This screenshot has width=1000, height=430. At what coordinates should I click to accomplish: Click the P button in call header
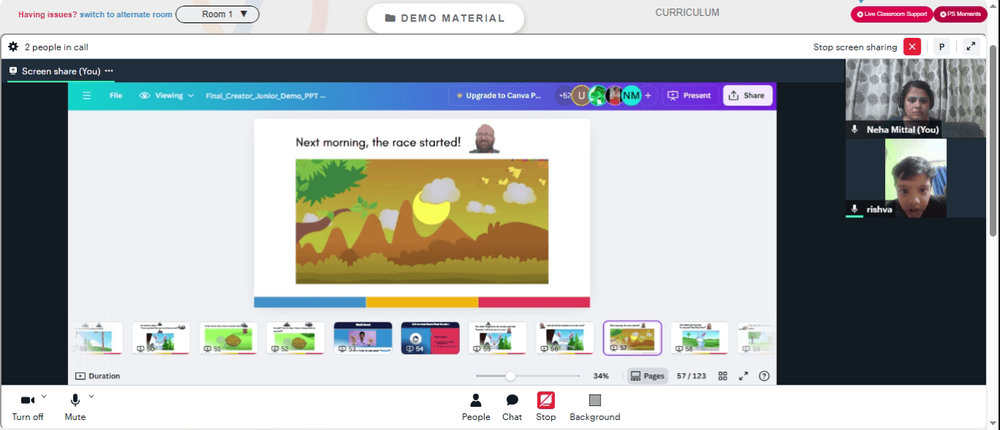(x=941, y=47)
